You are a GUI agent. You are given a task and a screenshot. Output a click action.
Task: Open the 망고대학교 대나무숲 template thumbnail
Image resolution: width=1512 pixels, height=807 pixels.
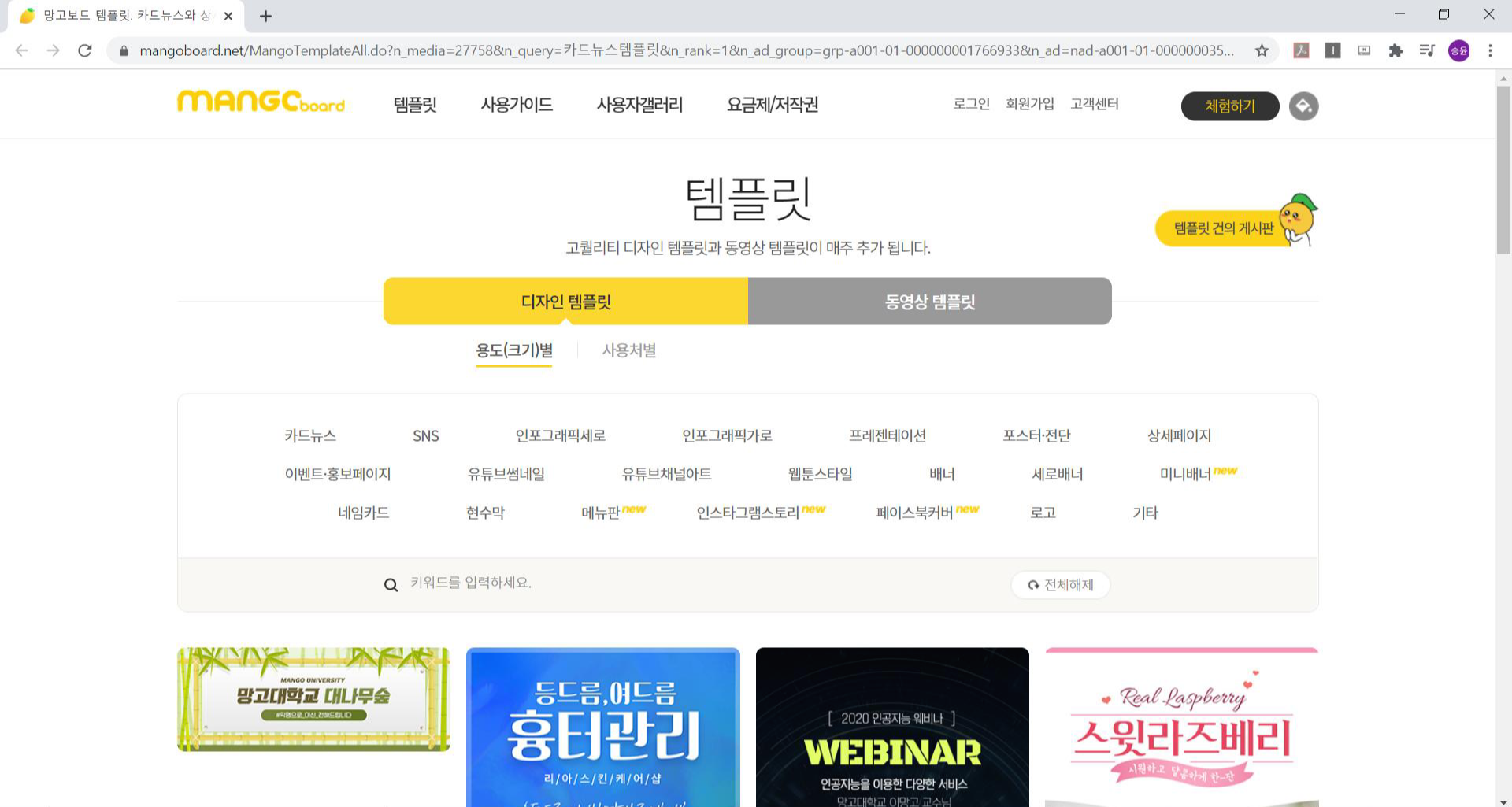tap(313, 699)
